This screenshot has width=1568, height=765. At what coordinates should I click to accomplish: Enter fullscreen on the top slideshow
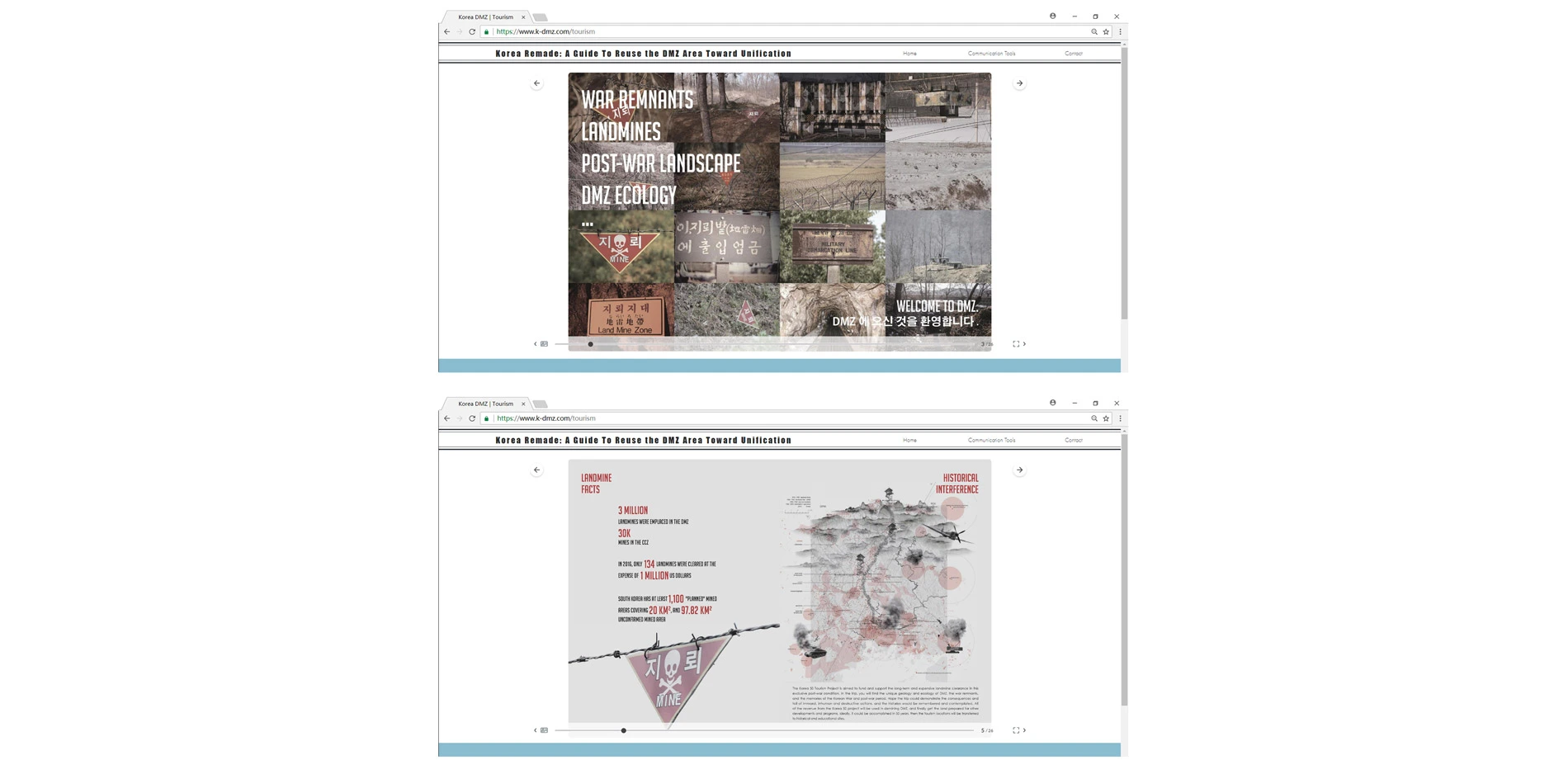pos(1016,344)
